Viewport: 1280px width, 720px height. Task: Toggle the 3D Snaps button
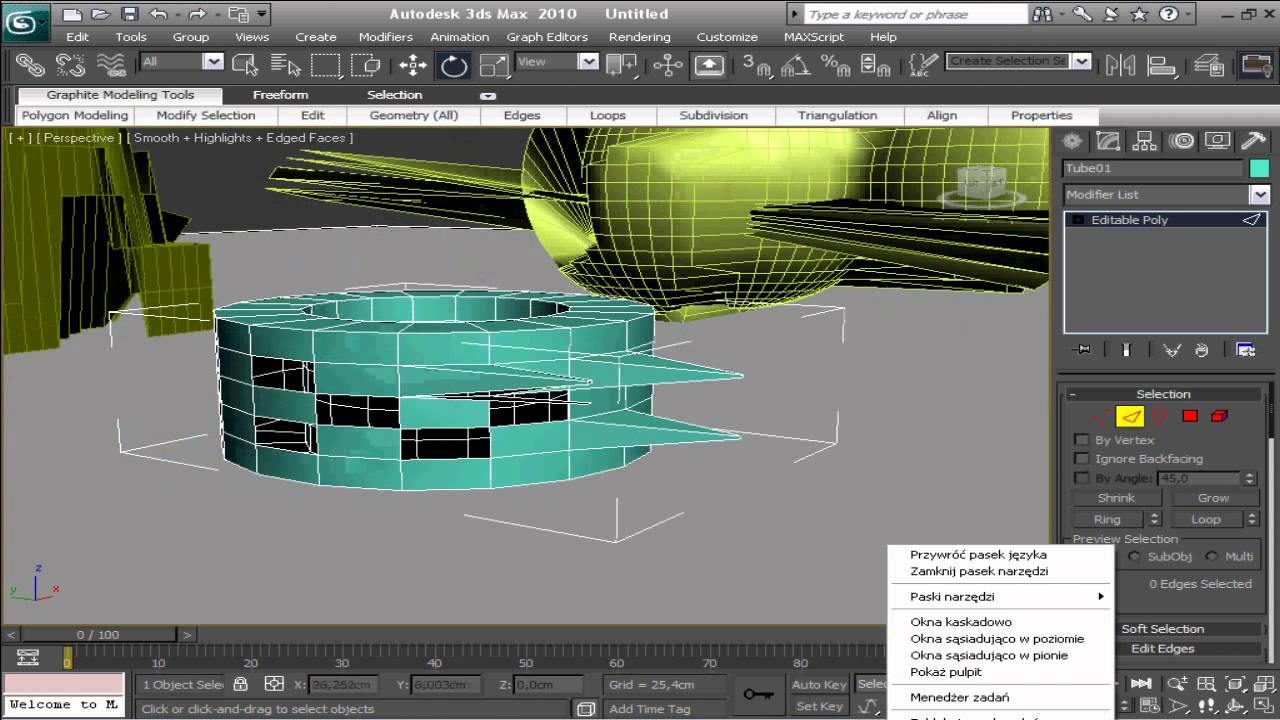(x=756, y=66)
